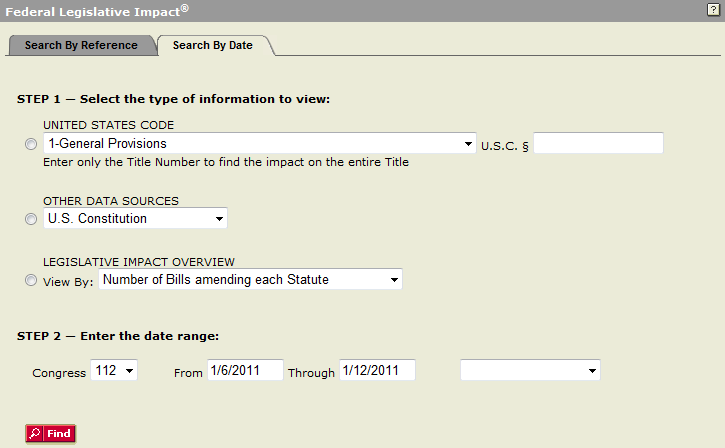This screenshot has width=725, height=448.
Task: Select the United States Code radio button
Action: [x=31, y=144]
